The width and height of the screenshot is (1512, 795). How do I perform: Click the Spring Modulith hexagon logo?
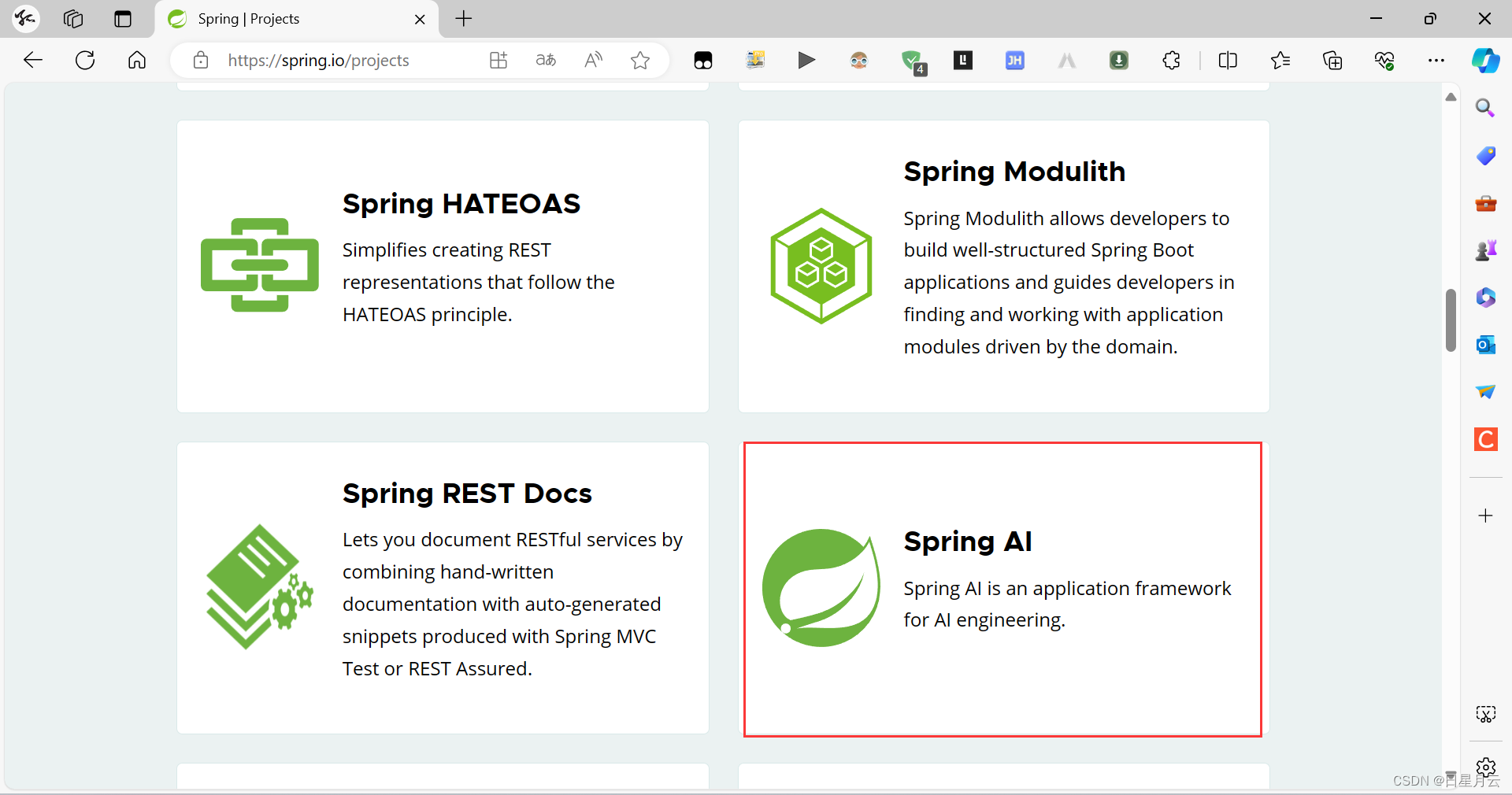coord(821,266)
